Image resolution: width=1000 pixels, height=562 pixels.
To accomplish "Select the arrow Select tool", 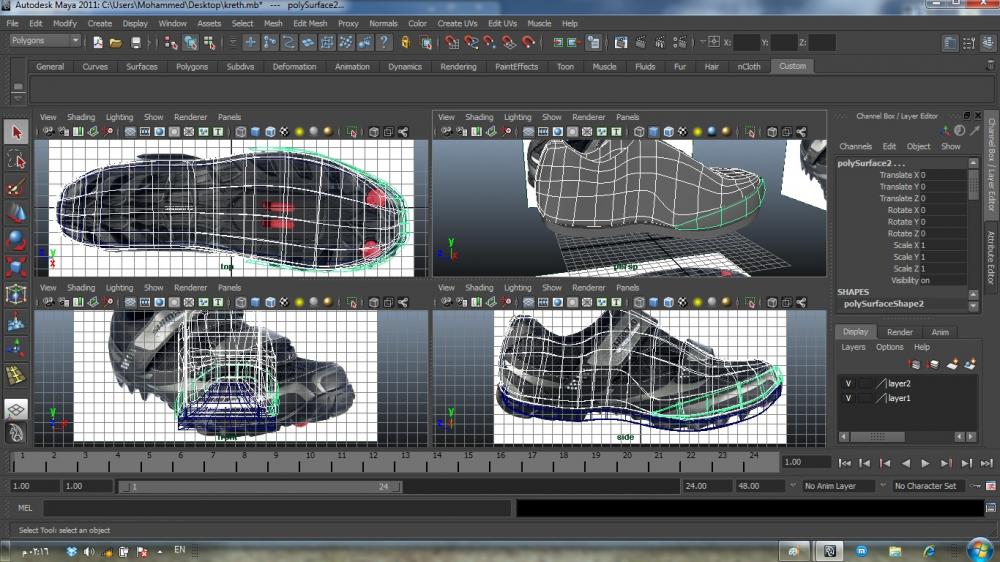I will (x=16, y=132).
